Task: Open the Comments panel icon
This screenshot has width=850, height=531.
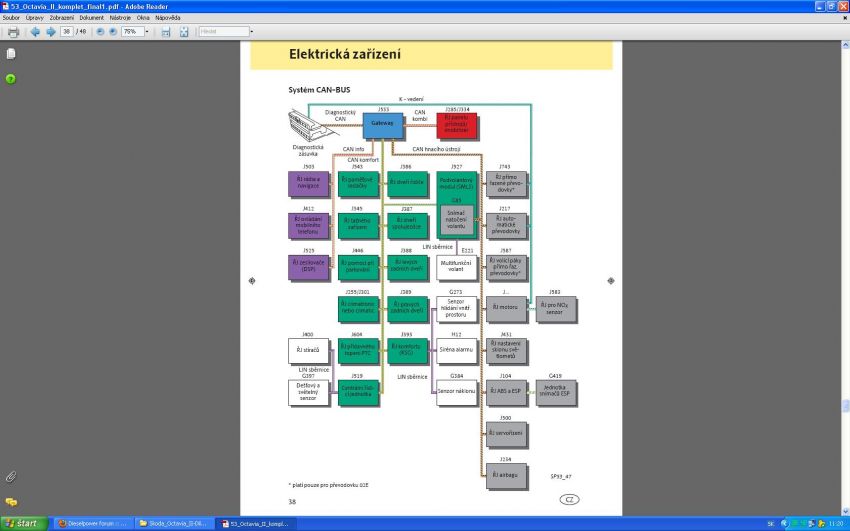Action: tap(11, 501)
